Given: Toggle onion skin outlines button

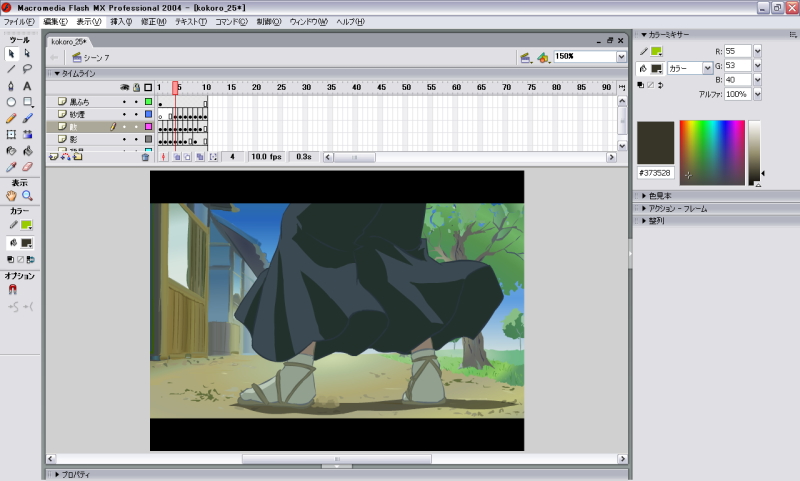Looking at the screenshot, I should pos(187,157).
